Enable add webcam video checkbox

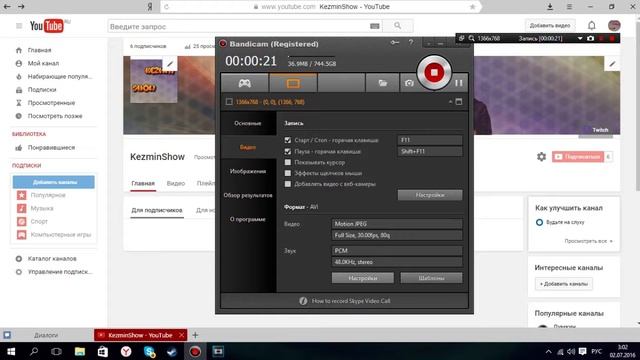(288, 184)
